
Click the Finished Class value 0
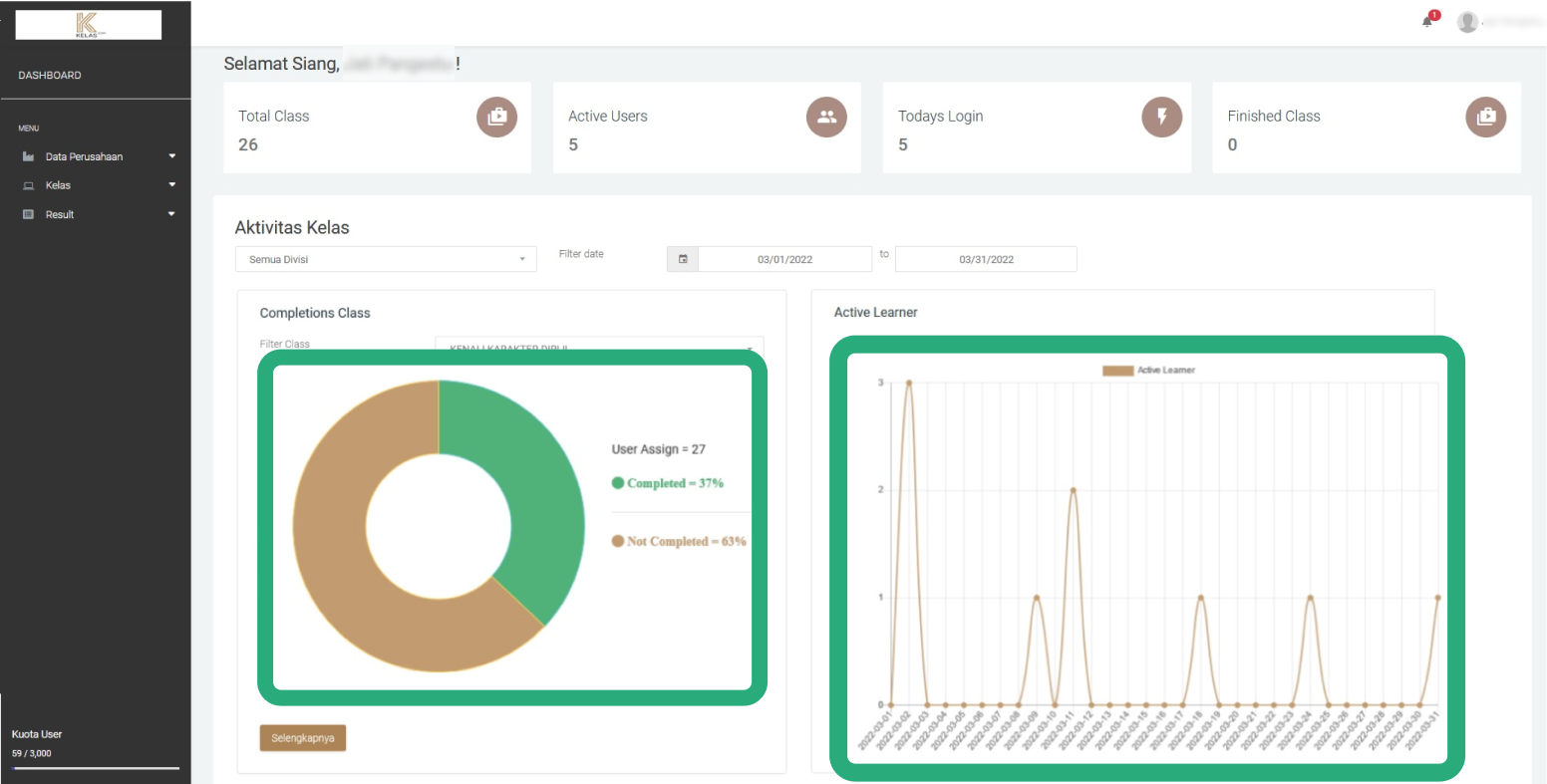1233,144
